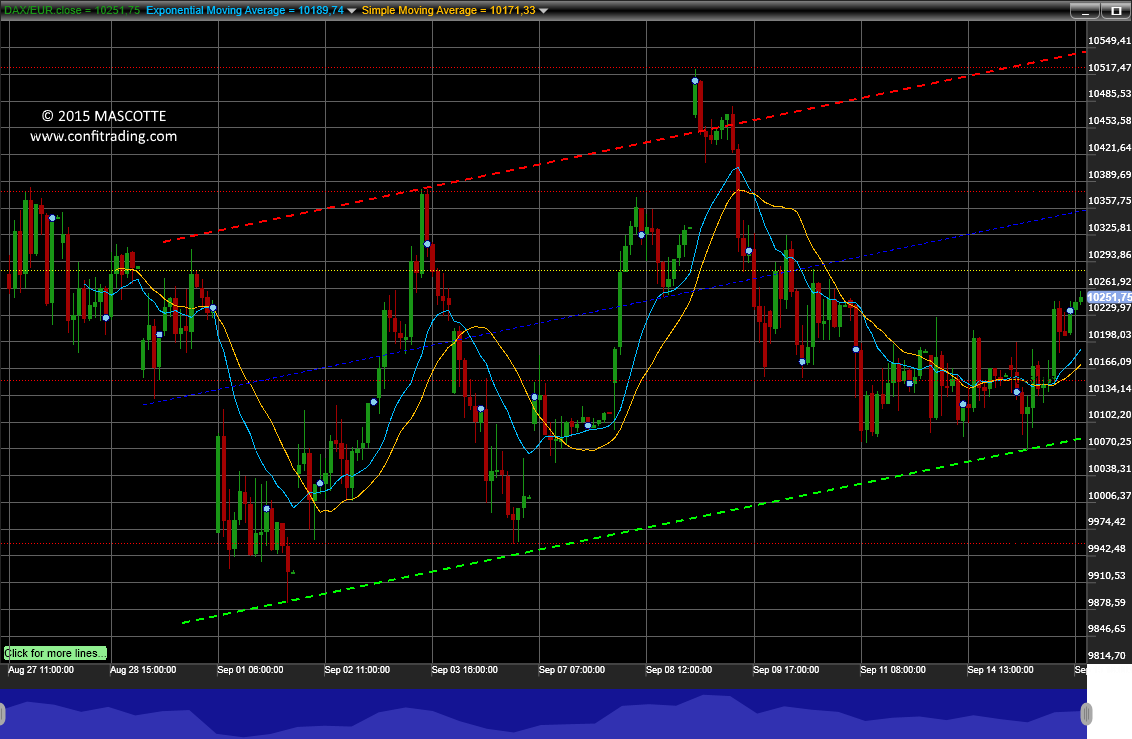Screen dimensions: 1132x739
Task: Click the 10421,64 price axis label
Action: pyautogui.click(x=1110, y=148)
